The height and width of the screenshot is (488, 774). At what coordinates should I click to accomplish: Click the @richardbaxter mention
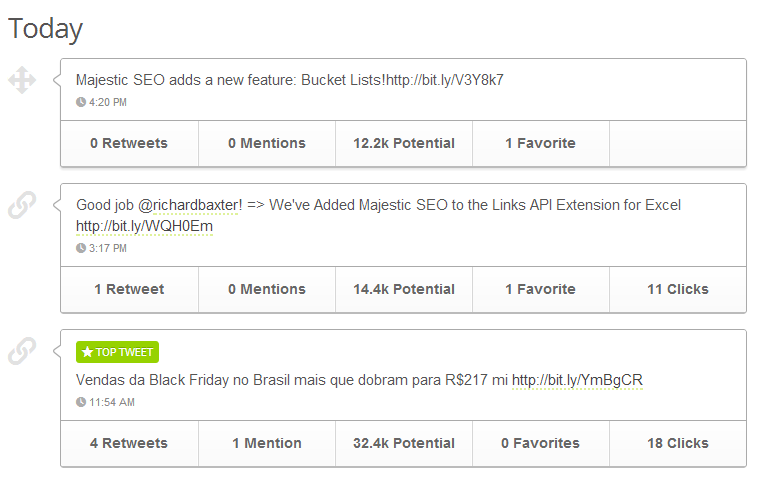click(190, 205)
